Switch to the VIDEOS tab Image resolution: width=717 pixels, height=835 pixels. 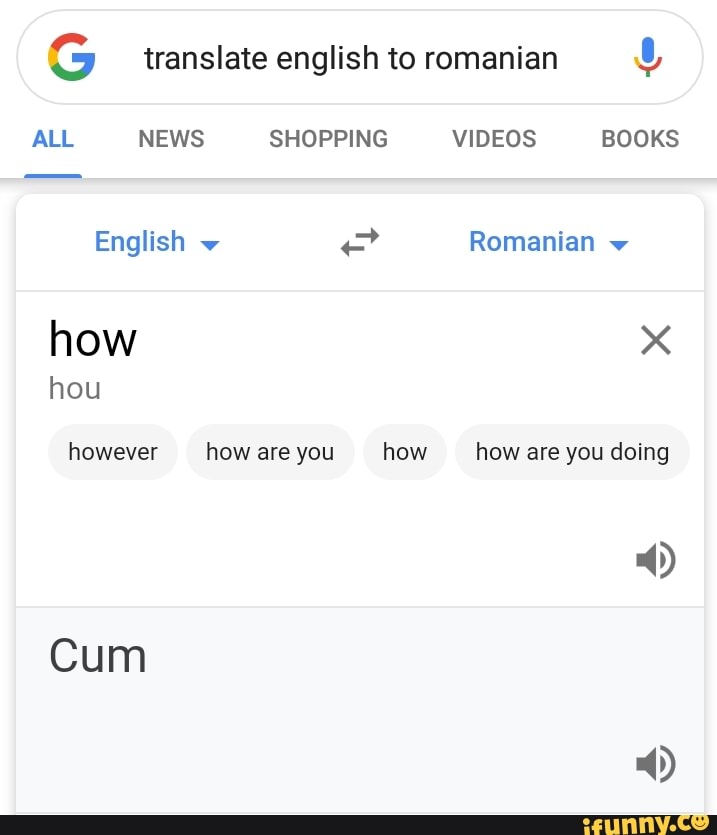pos(493,139)
